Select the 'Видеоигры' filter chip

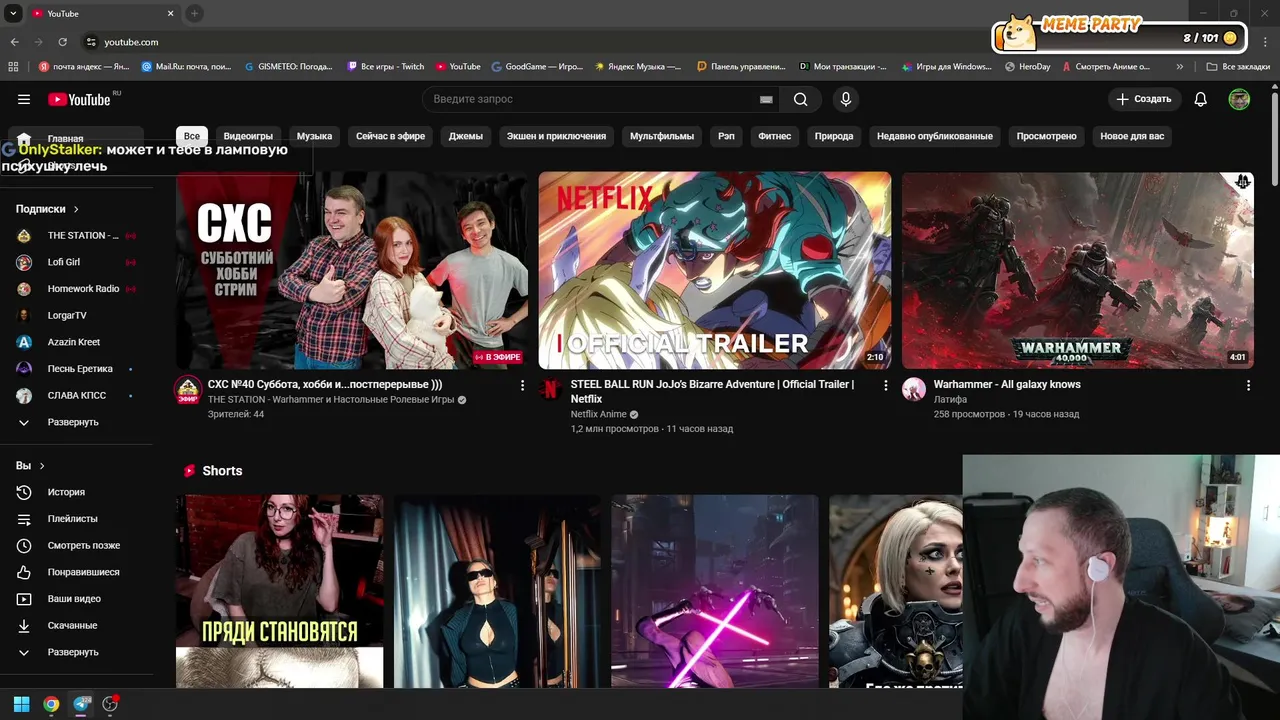pyautogui.click(x=248, y=136)
